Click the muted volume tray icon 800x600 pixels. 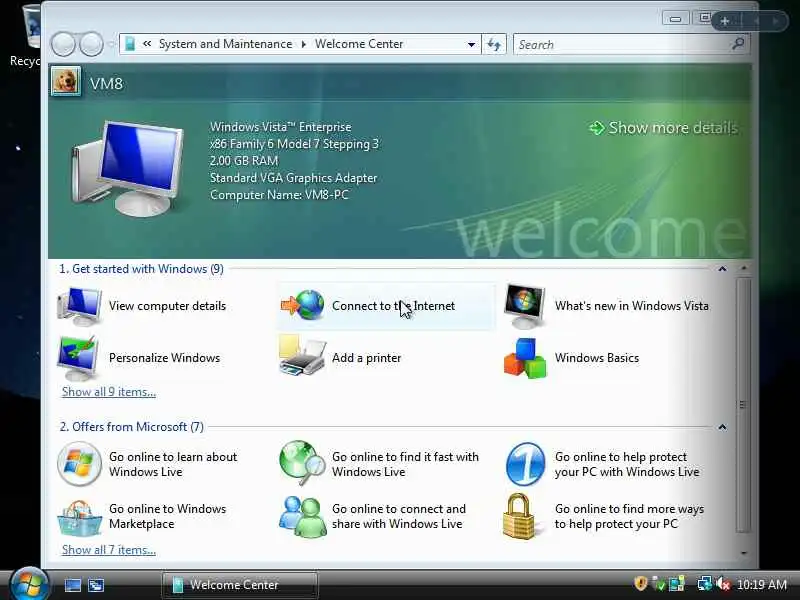(723, 584)
